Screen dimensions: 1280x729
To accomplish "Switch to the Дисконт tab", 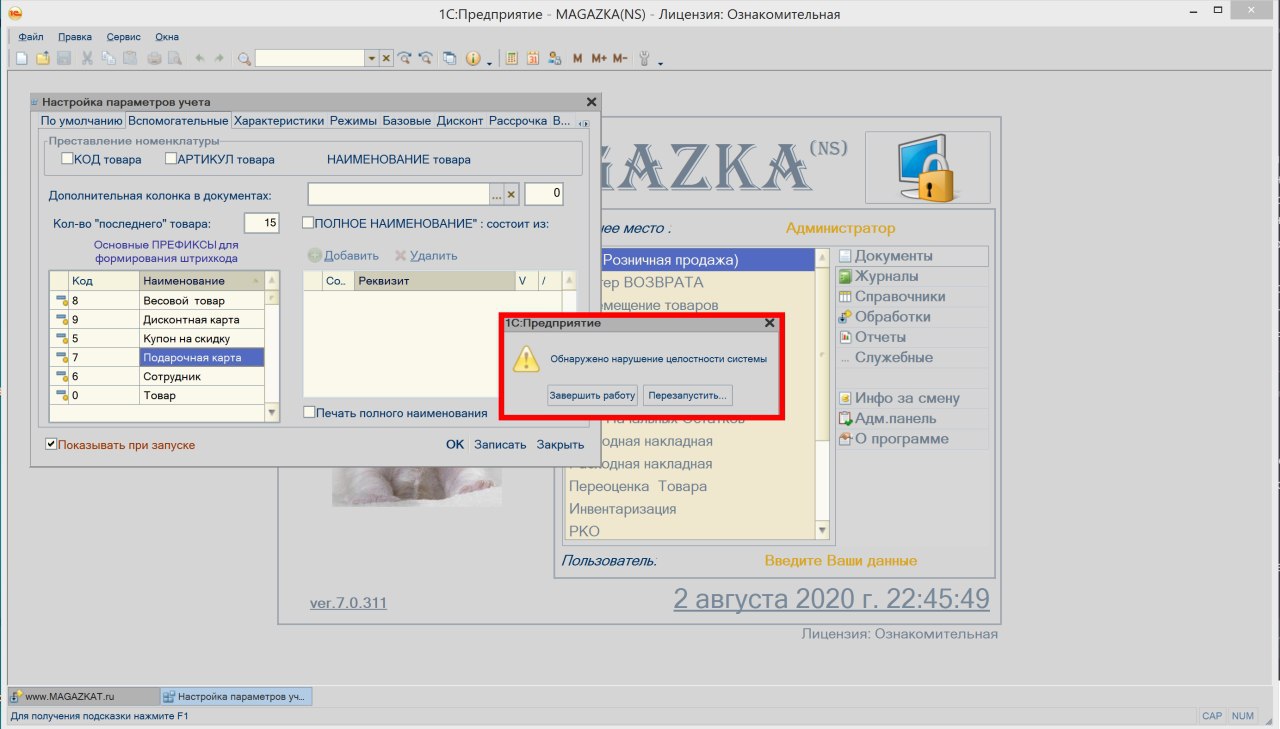I will click(x=460, y=121).
